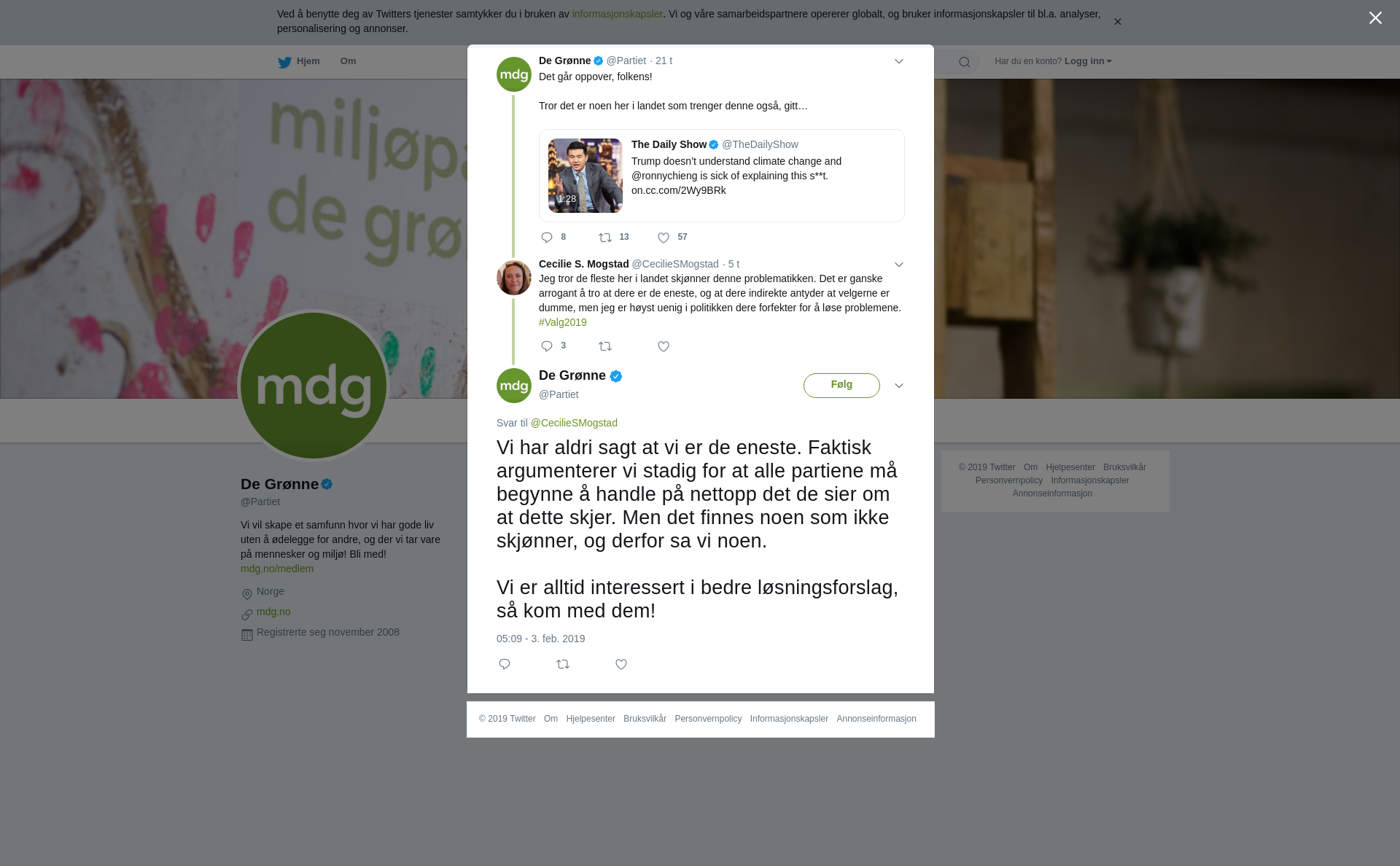Go to Hjem in the top navigation

pos(299,61)
